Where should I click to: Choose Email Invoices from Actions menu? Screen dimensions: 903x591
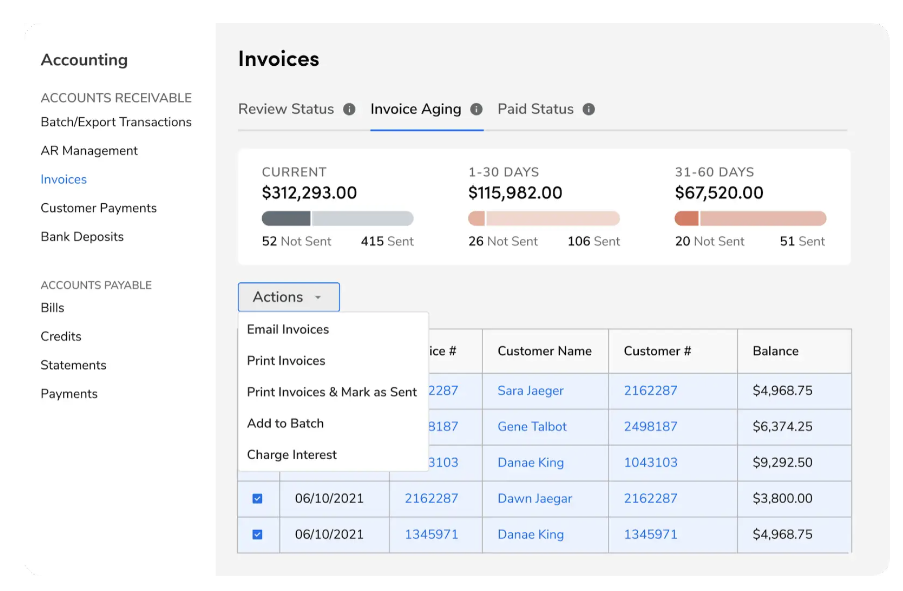point(288,329)
